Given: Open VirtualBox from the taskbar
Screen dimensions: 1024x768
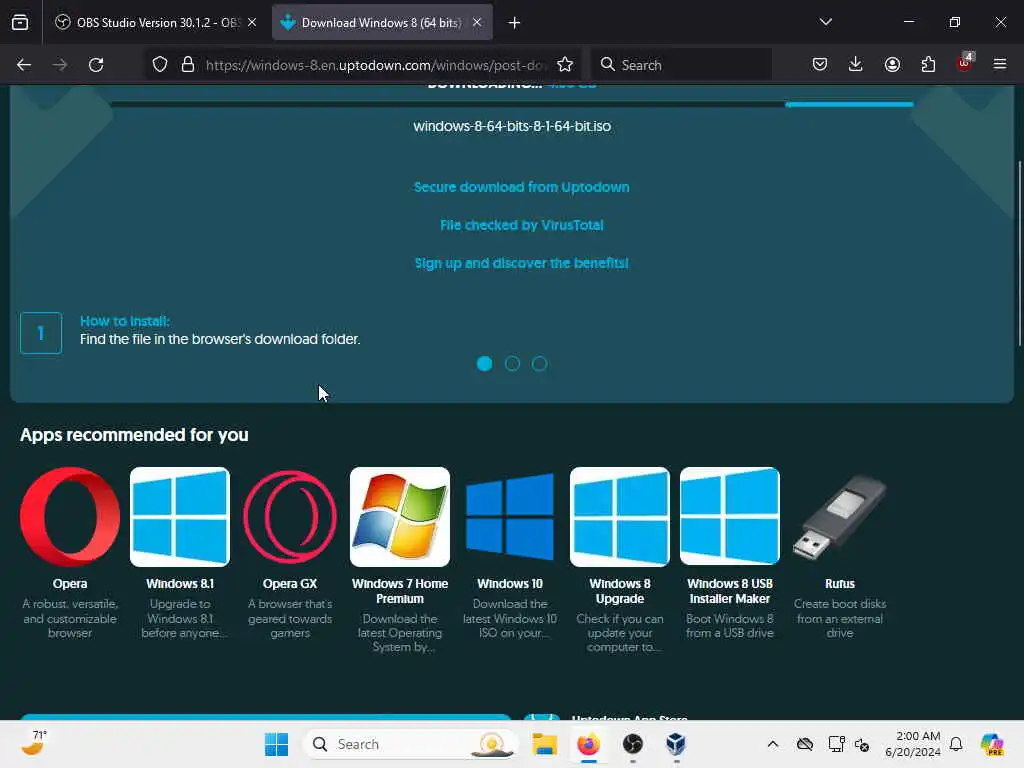Looking at the screenshot, I should (x=676, y=744).
